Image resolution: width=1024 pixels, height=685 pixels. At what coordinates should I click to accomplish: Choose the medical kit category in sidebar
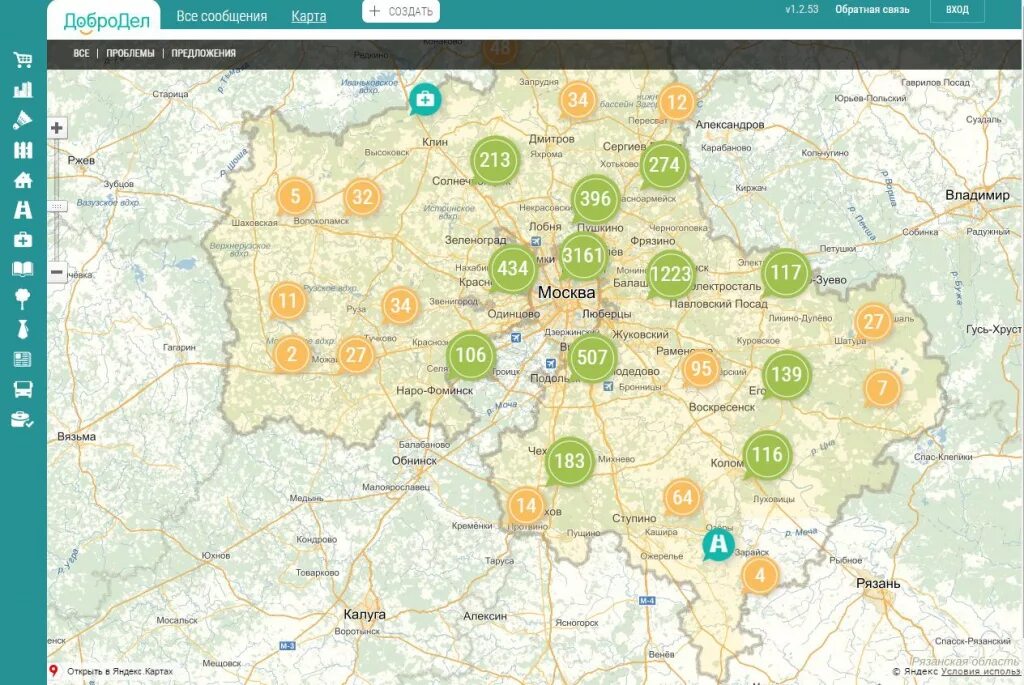pyautogui.click(x=23, y=240)
